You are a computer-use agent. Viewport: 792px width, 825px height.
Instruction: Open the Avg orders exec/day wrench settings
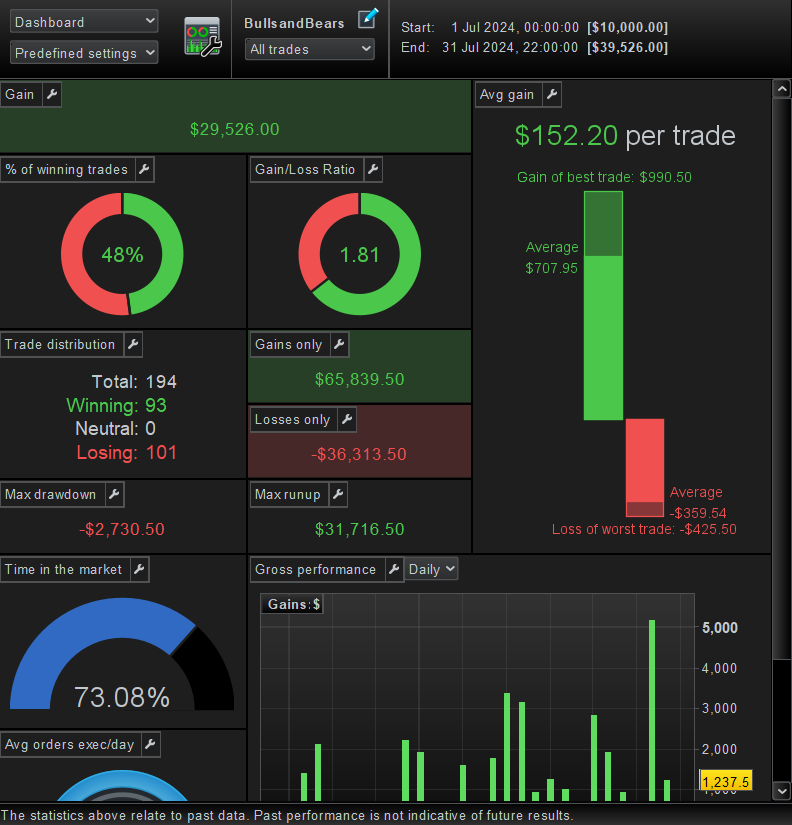pyautogui.click(x=151, y=744)
